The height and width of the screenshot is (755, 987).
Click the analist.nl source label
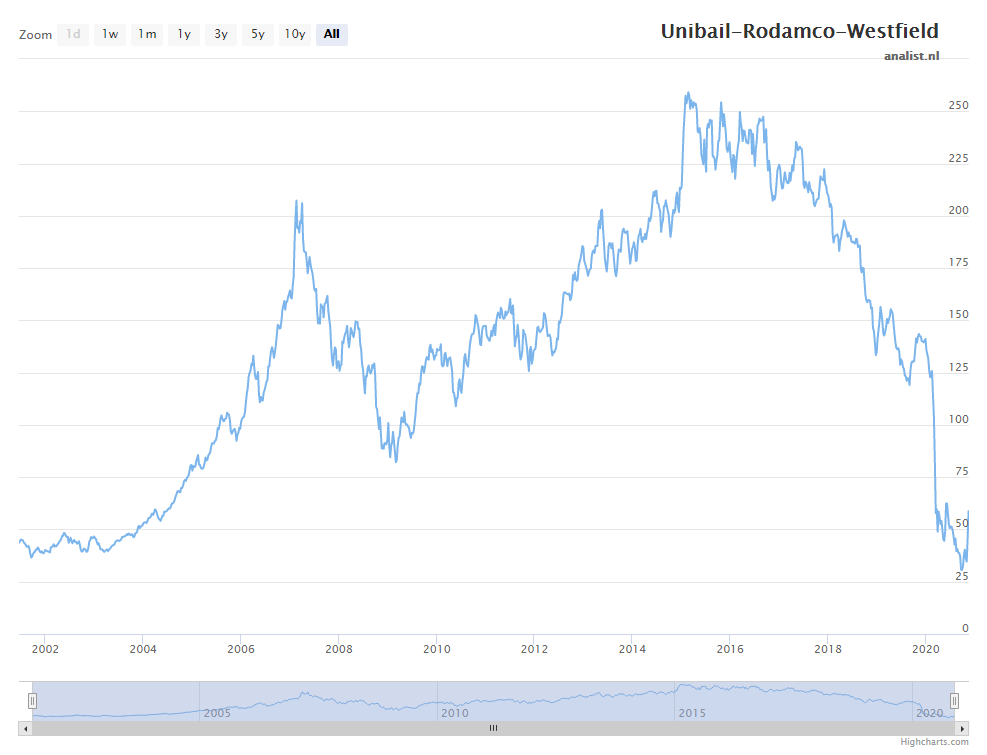911,56
